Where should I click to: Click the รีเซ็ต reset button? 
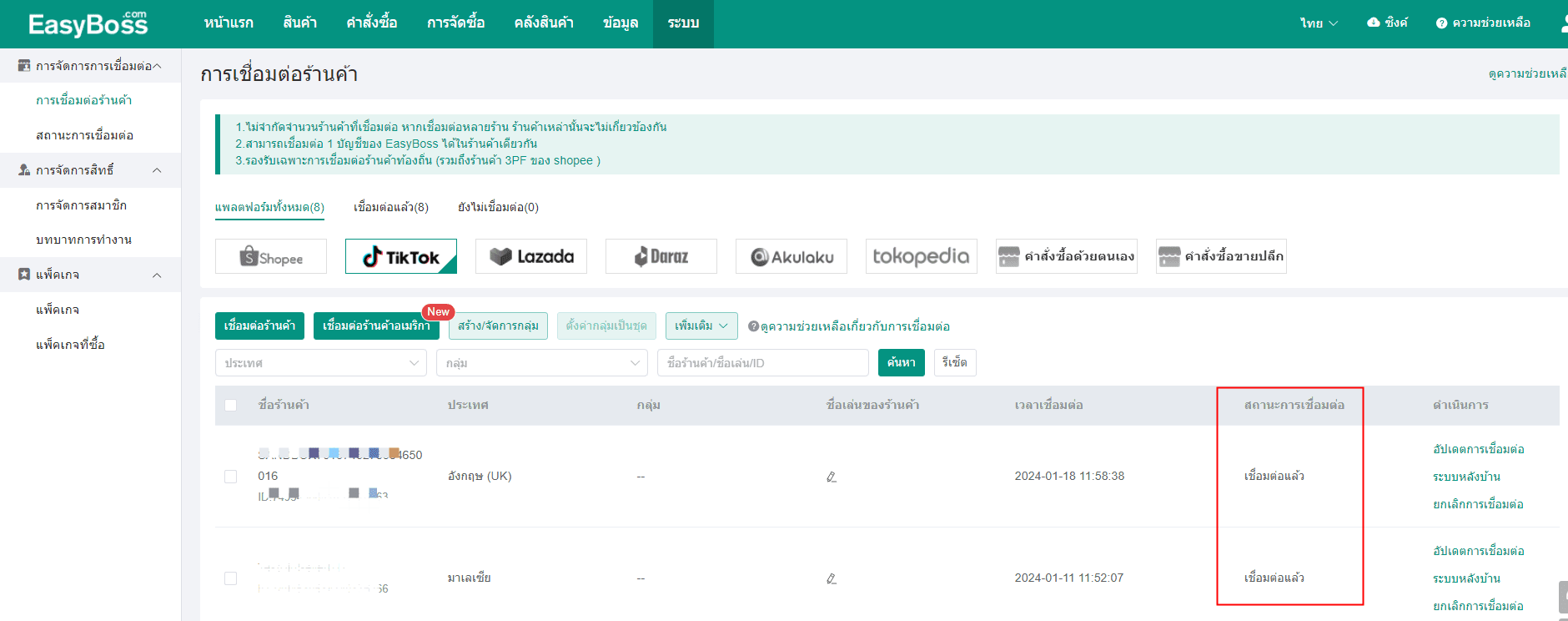(x=955, y=362)
